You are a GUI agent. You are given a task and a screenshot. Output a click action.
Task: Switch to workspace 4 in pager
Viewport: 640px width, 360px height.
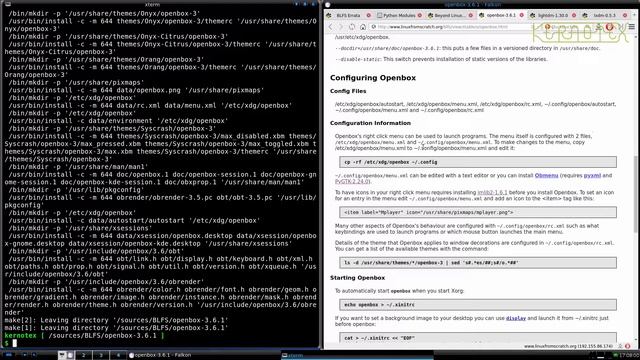(118, 355)
